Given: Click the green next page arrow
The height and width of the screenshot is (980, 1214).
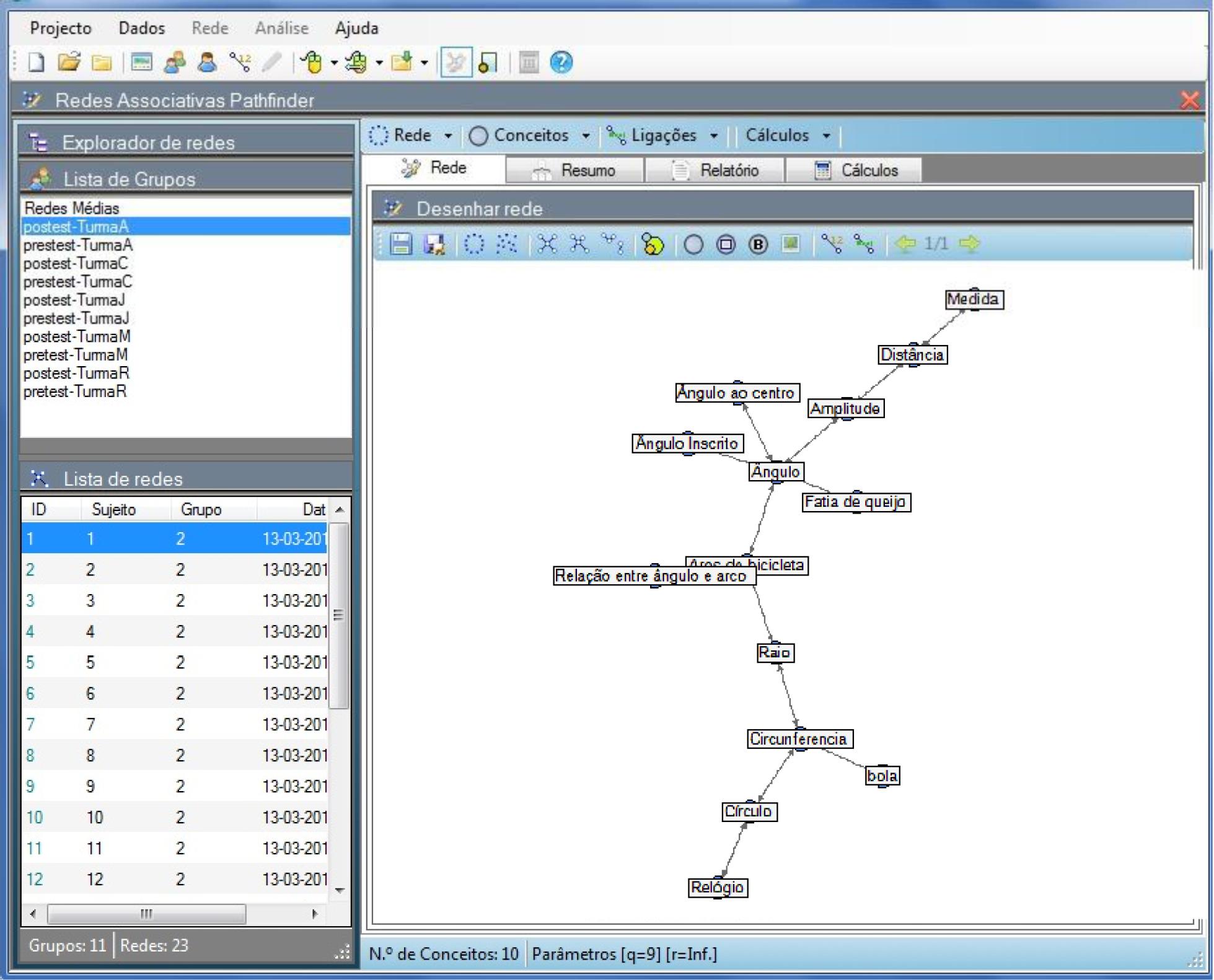Looking at the screenshot, I should tap(969, 243).
